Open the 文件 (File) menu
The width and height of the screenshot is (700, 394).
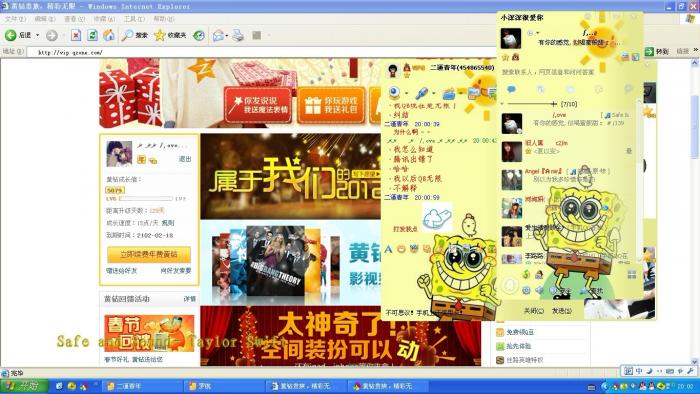(15, 19)
